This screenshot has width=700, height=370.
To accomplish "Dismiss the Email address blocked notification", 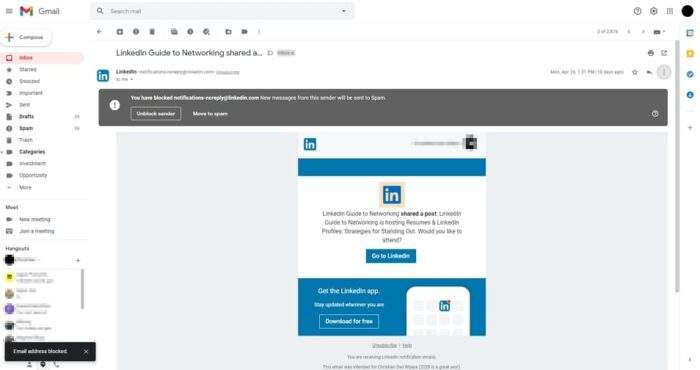I will (x=86, y=352).
